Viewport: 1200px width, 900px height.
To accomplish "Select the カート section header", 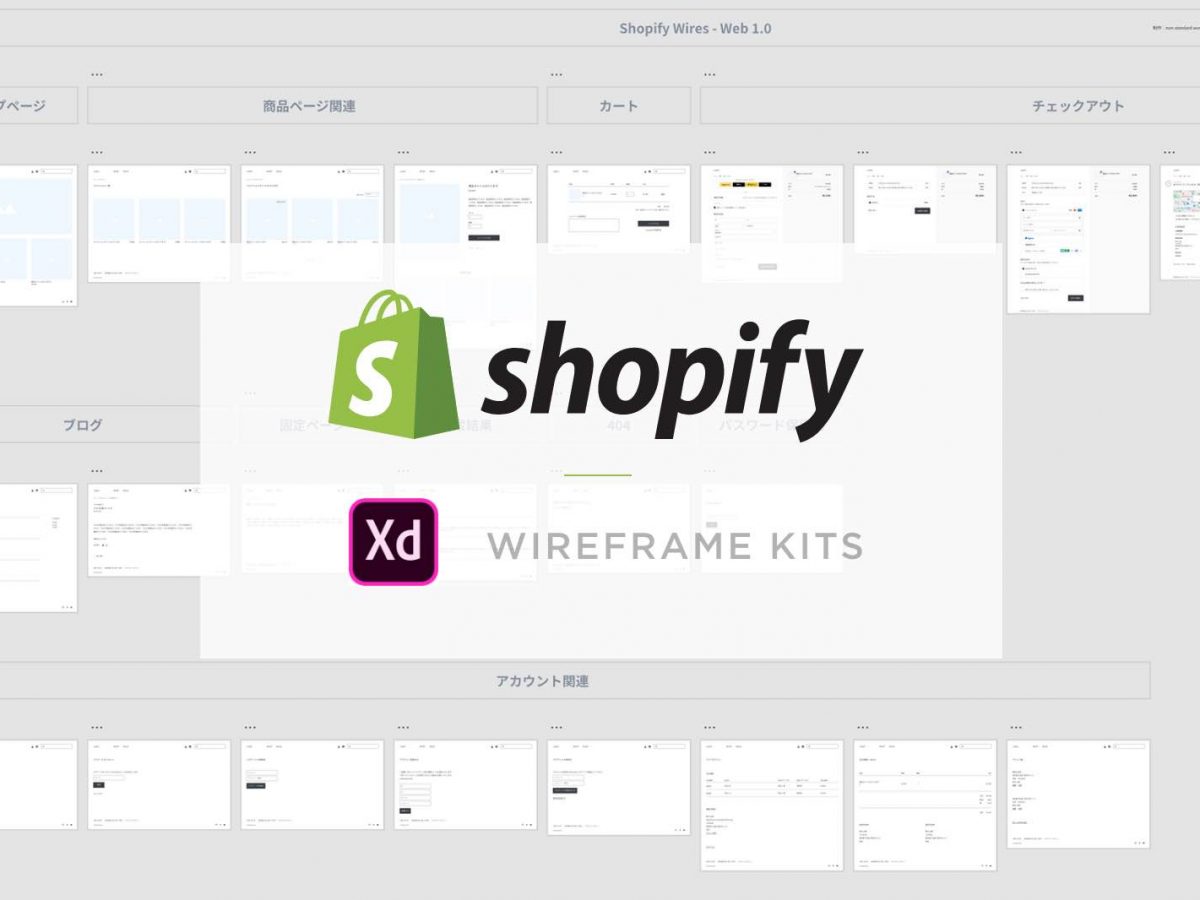I will tap(618, 106).
